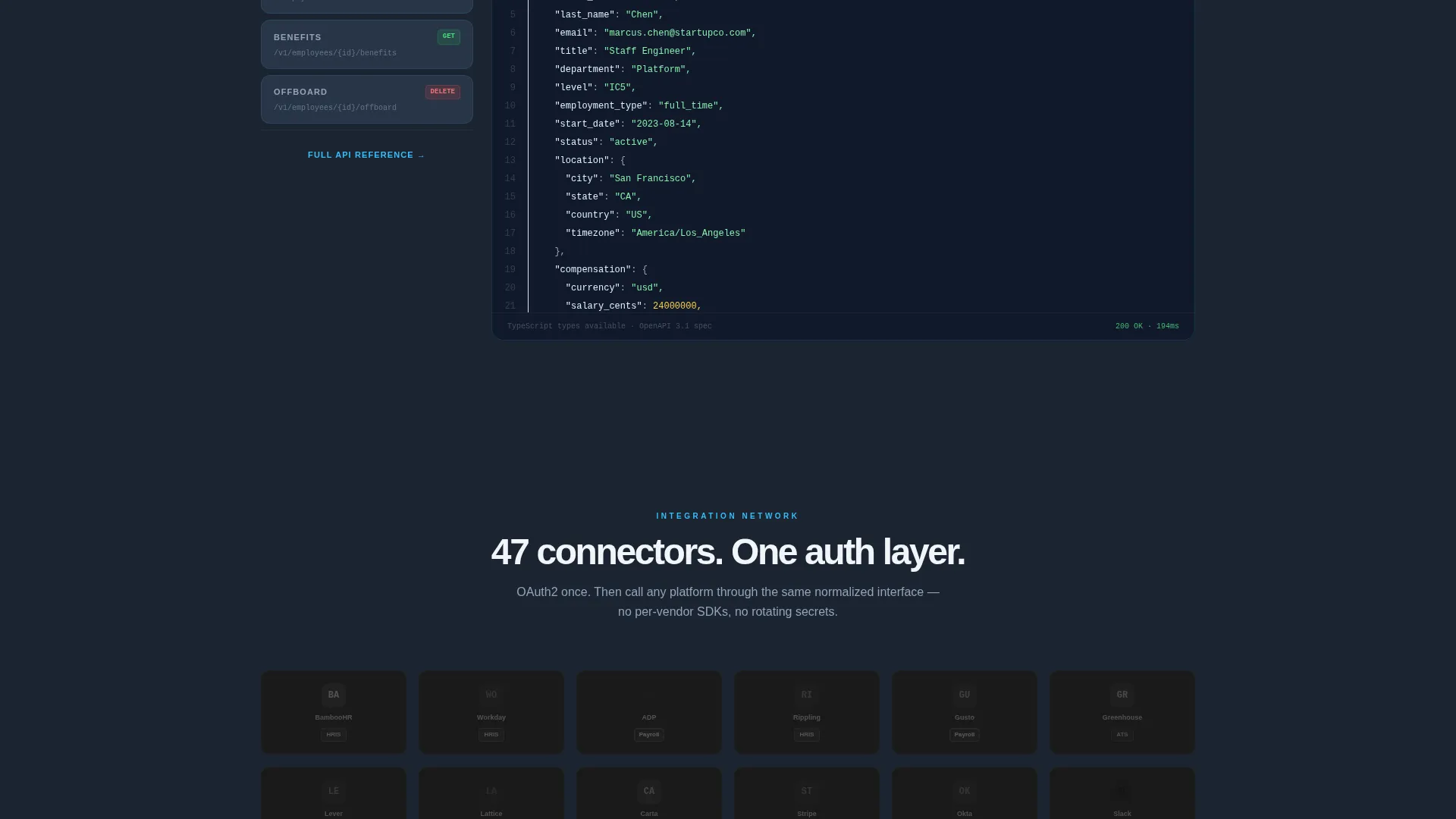Click the Rippling 'RI' logo icon
The width and height of the screenshot is (1456, 819).
(807, 695)
